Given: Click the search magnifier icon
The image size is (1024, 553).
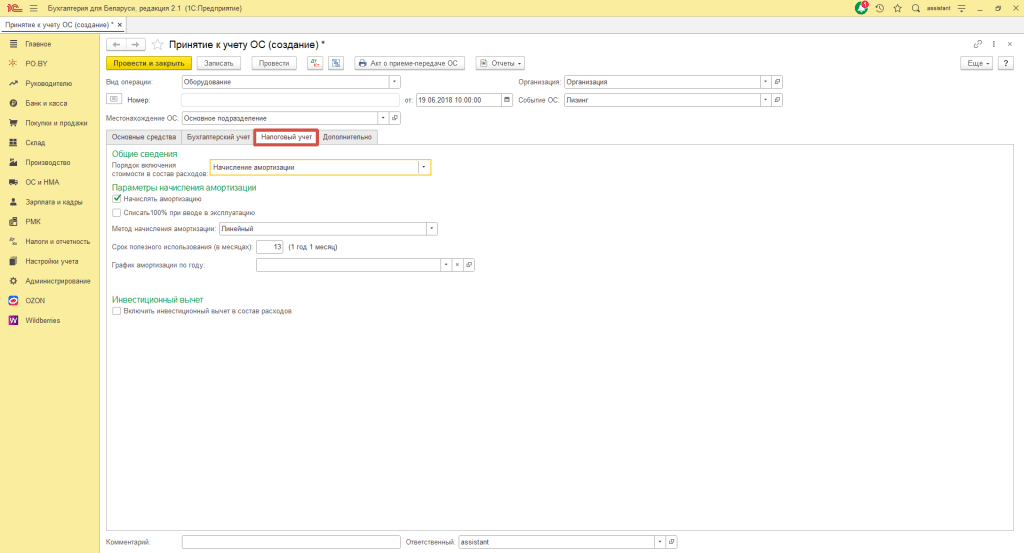Looking at the screenshot, I should [916, 8].
